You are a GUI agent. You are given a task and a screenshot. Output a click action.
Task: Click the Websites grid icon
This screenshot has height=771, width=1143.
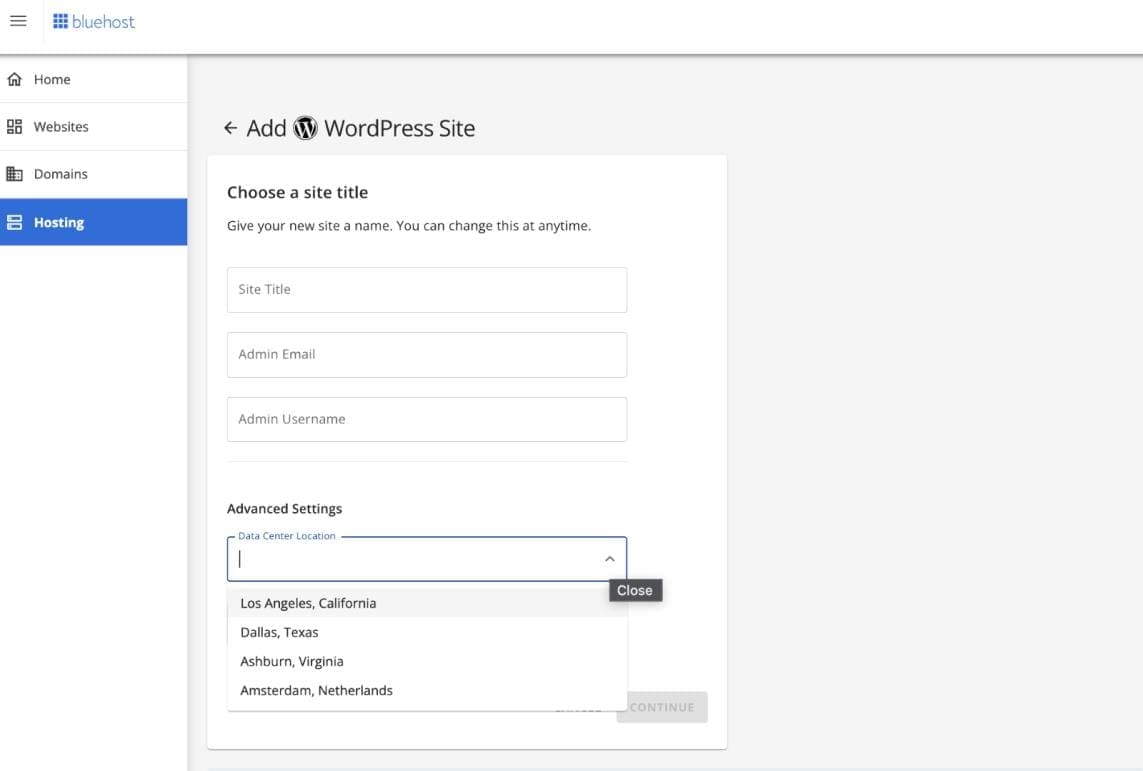pyautogui.click(x=14, y=126)
